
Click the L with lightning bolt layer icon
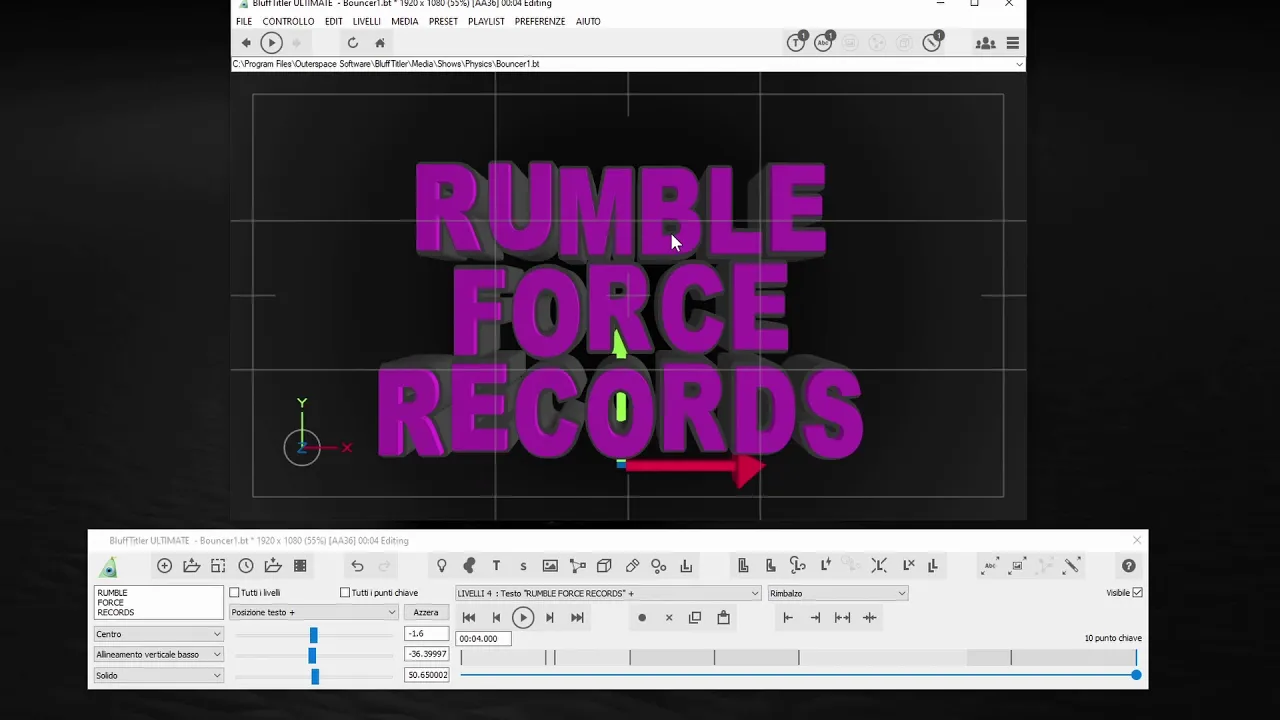click(825, 566)
